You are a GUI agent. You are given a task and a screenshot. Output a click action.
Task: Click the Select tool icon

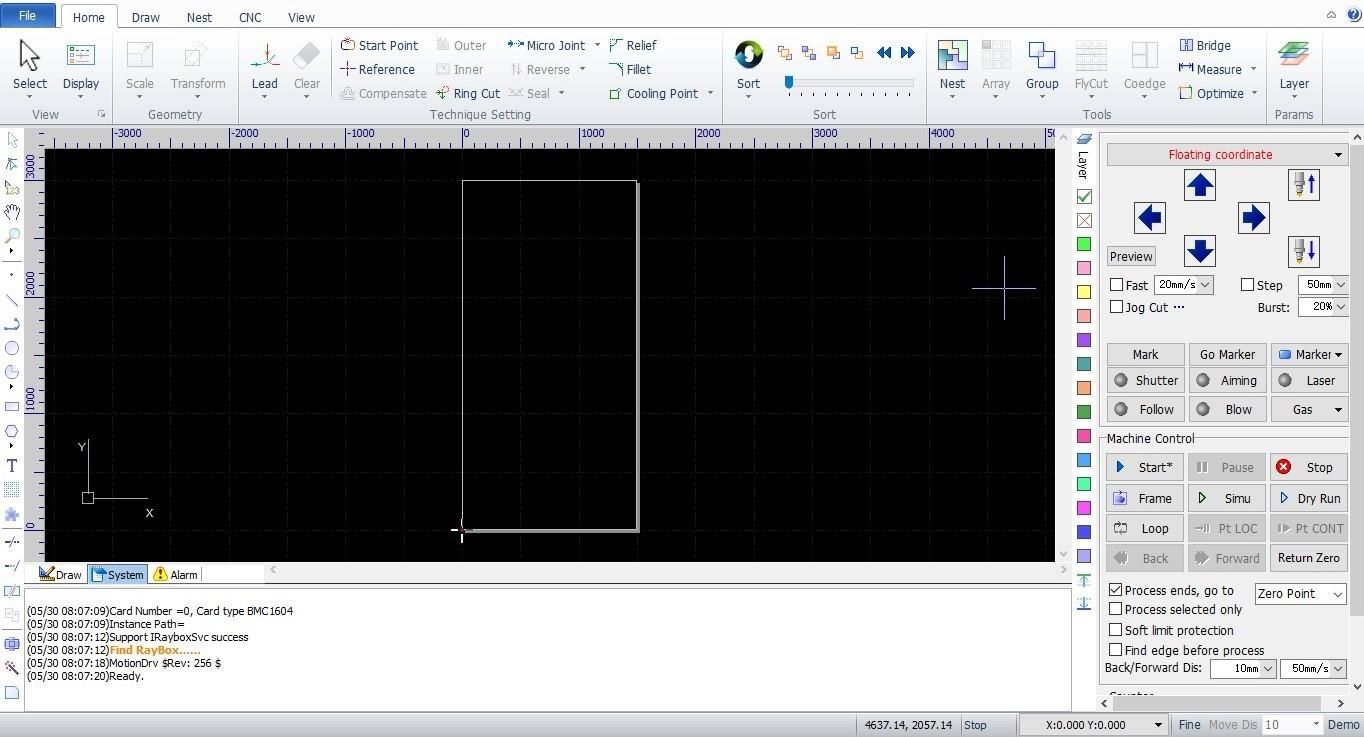point(30,56)
